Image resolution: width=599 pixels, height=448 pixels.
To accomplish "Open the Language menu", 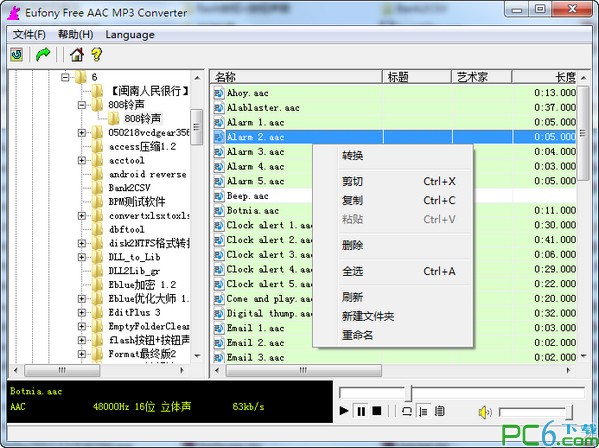I will pyautogui.click(x=130, y=35).
